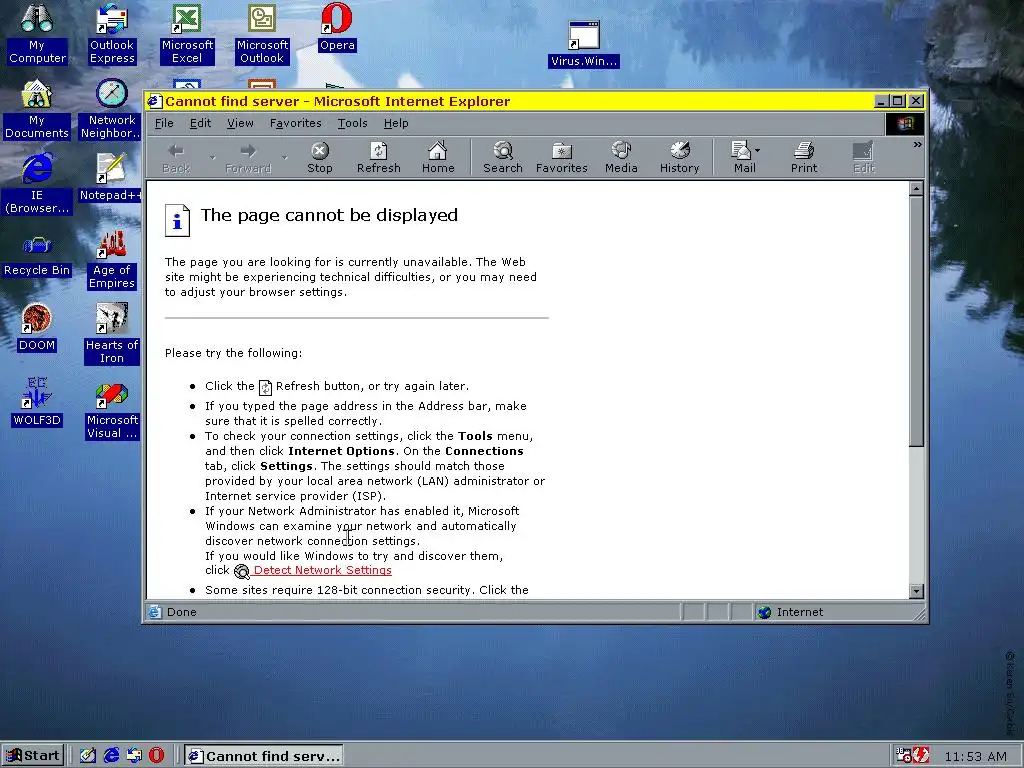Click the taskbar clock showing 11:53 AM
The width and height of the screenshot is (1024, 768).
975,756
